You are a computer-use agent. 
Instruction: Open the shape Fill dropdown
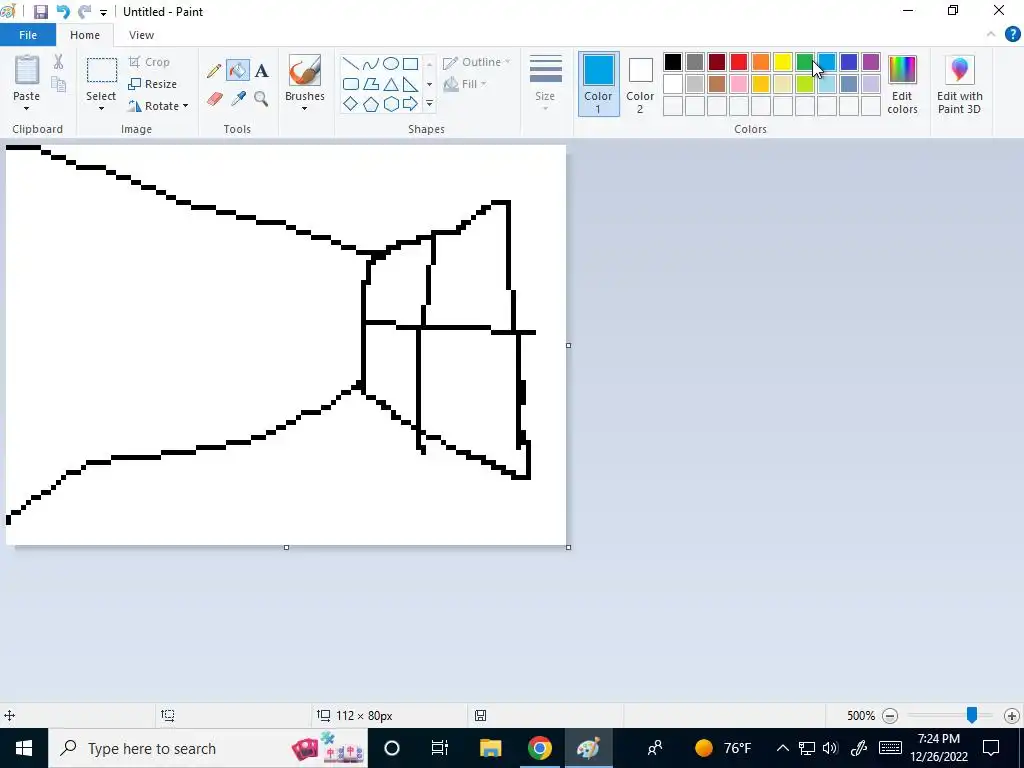point(465,84)
